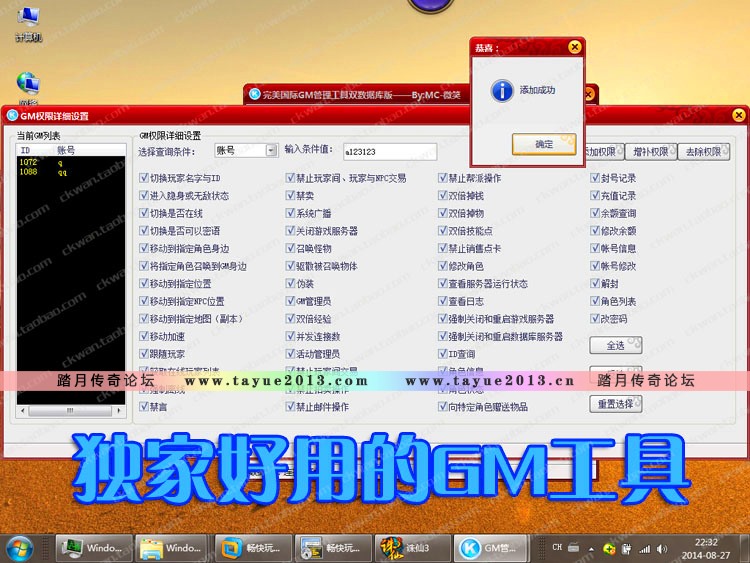Disable the 双倍掉钱 permission checkbox
The width and height of the screenshot is (750, 563).
[442, 196]
